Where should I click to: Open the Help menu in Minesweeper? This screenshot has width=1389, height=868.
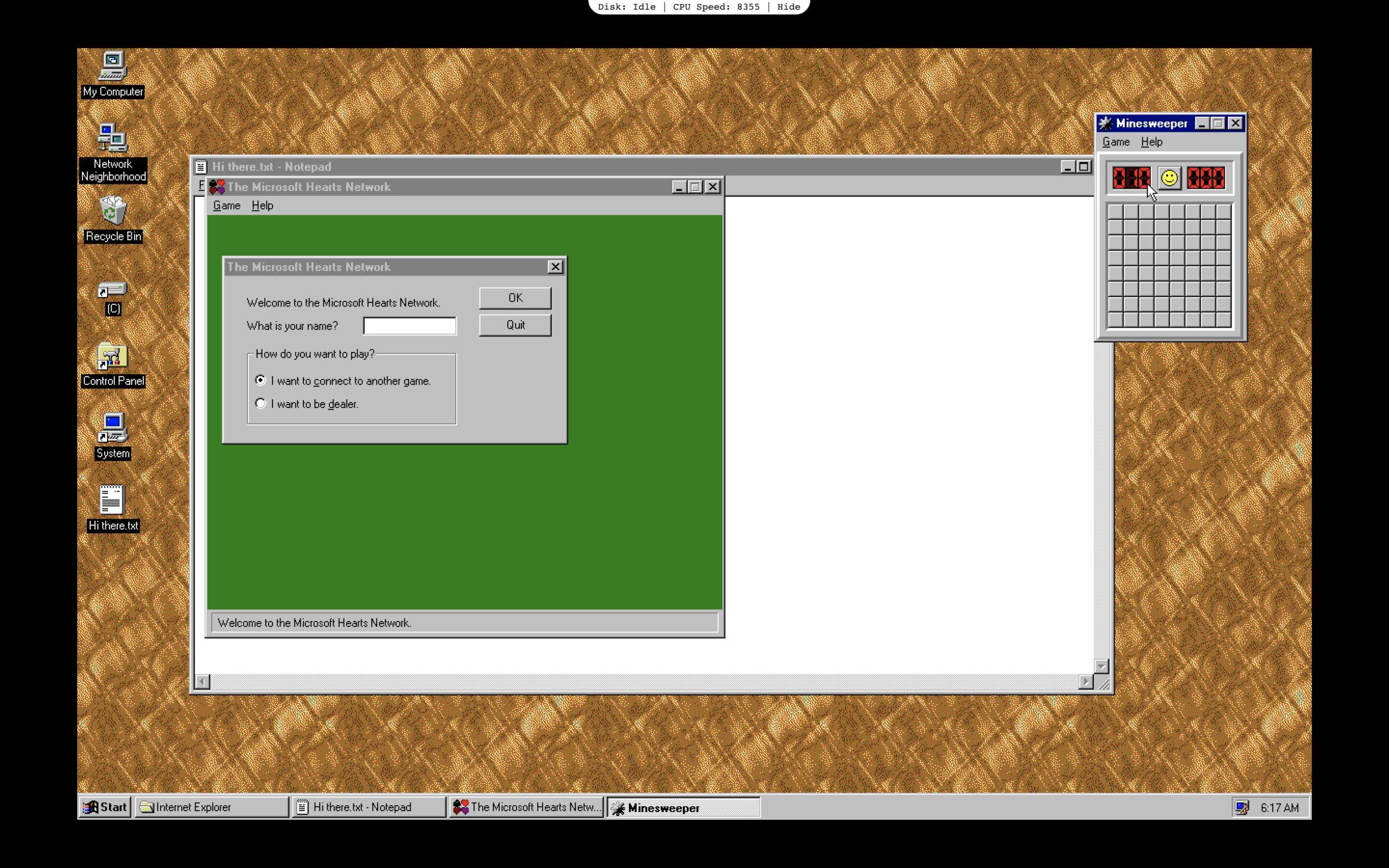point(1151,141)
